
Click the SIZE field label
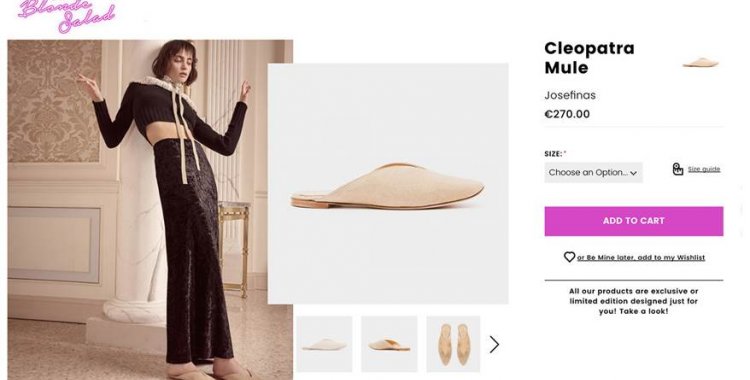coord(553,154)
